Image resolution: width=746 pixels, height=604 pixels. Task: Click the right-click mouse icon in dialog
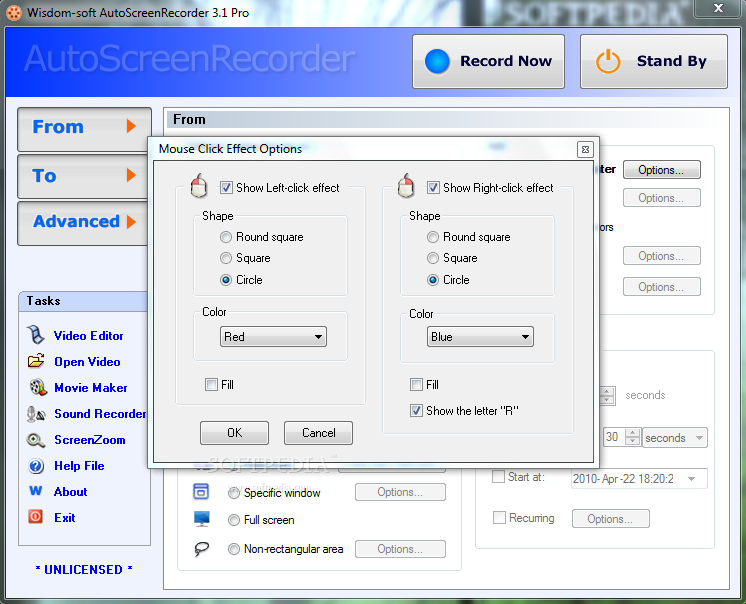click(x=406, y=186)
